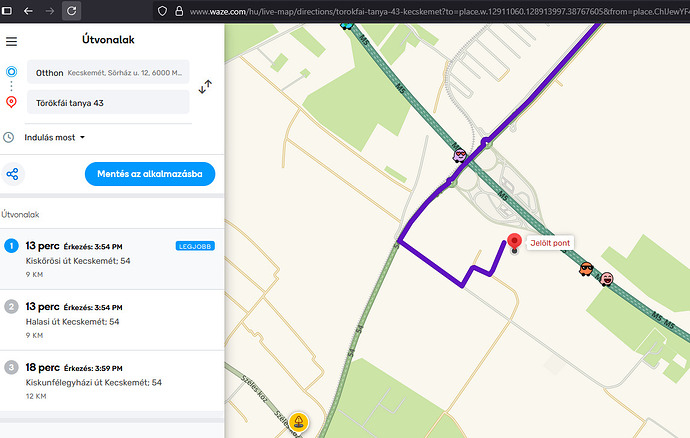The height and width of the screenshot is (438, 690).
Task: Click the yellow hazard alert marker
Action: click(298, 422)
